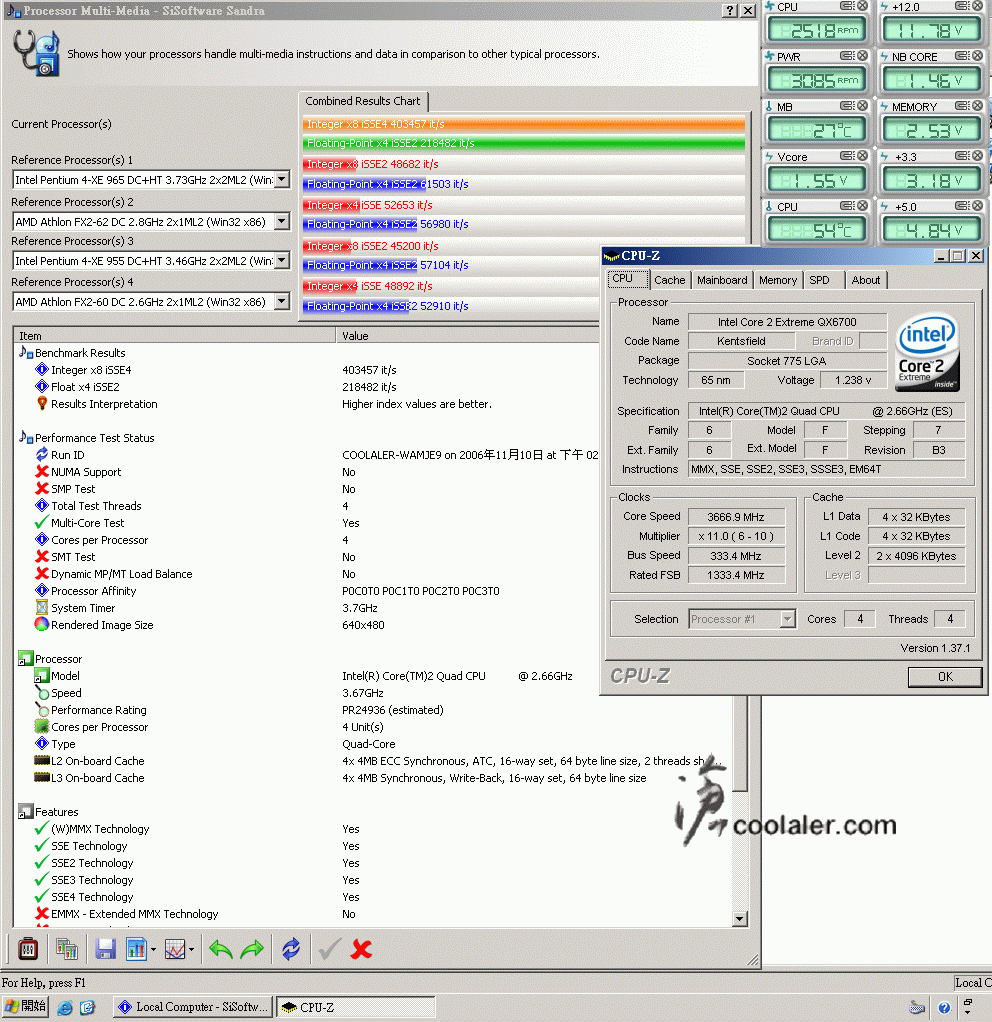Click the grey checkmark OK icon
992x1022 pixels.
[330, 949]
